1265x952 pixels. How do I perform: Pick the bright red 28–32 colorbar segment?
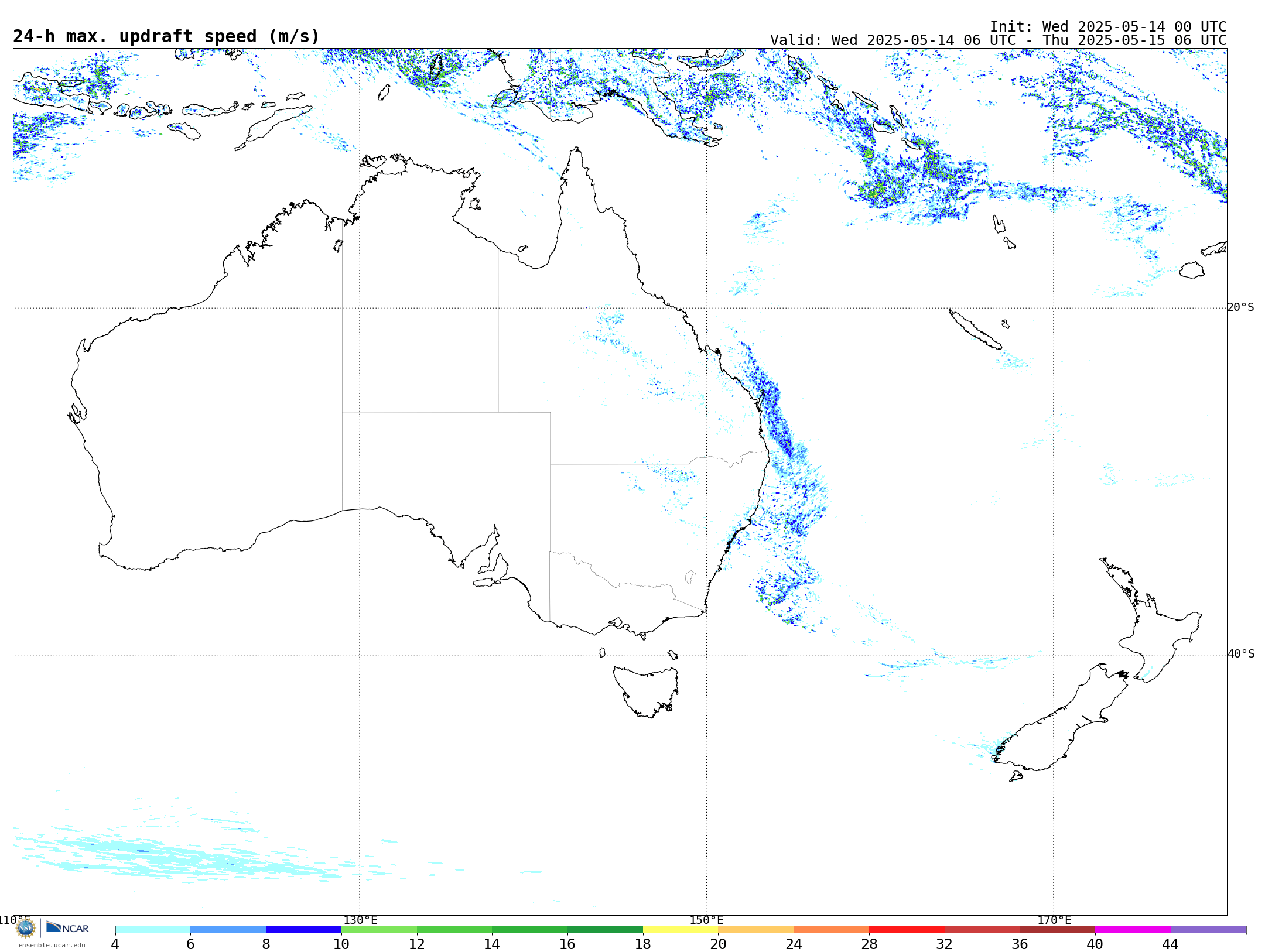point(907,930)
